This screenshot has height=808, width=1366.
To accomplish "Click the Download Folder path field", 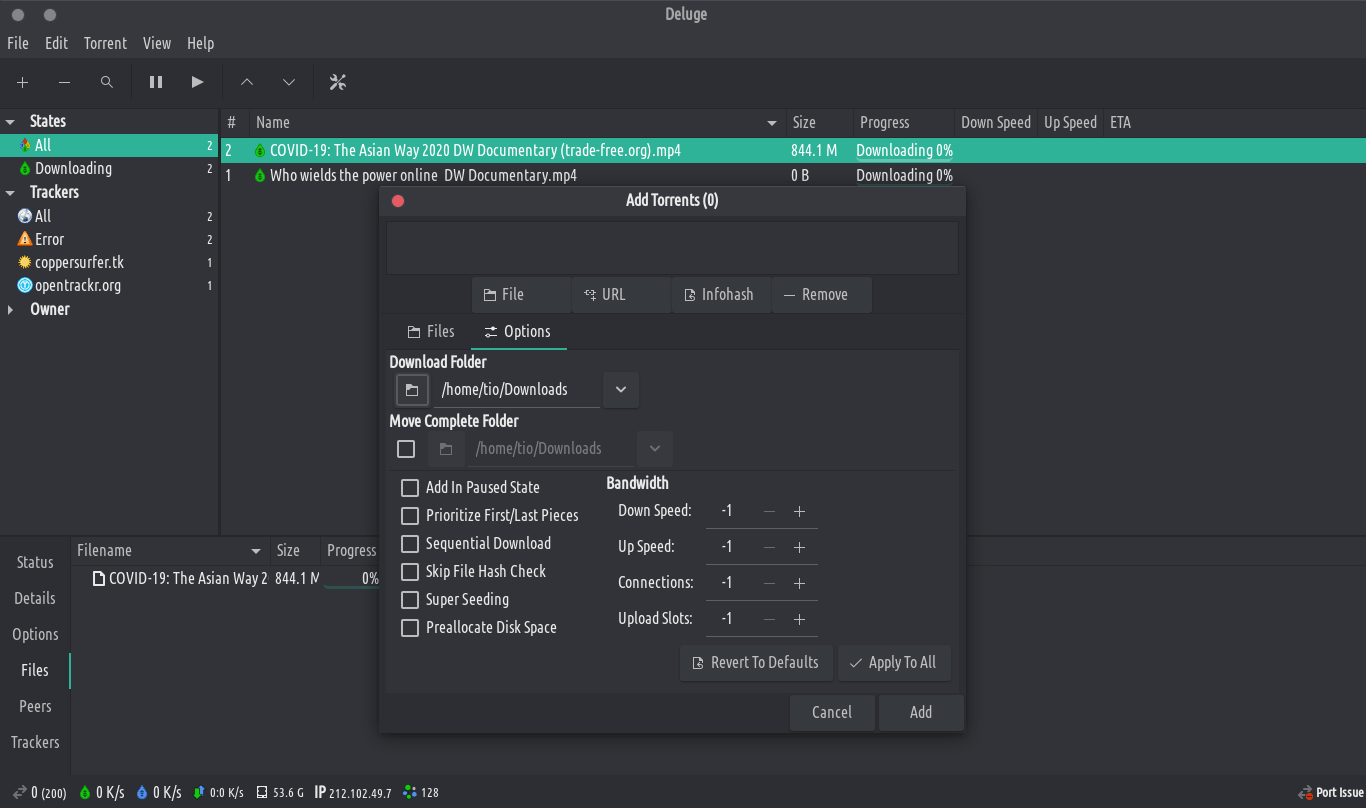I will click(x=519, y=390).
